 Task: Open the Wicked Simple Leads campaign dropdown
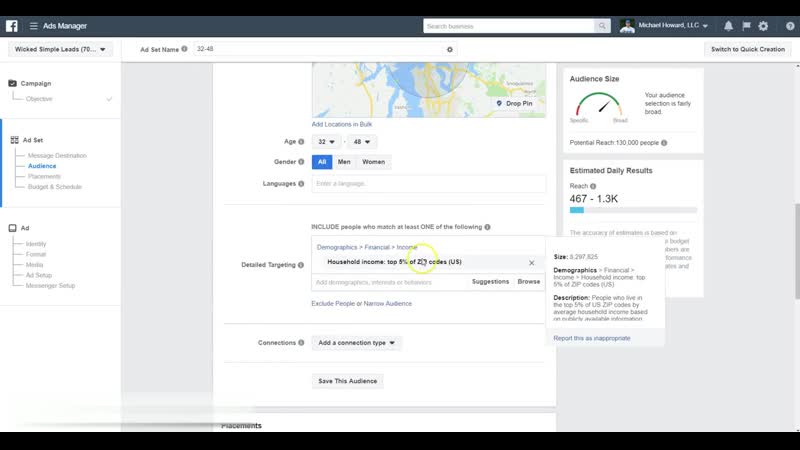click(x=60, y=49)
